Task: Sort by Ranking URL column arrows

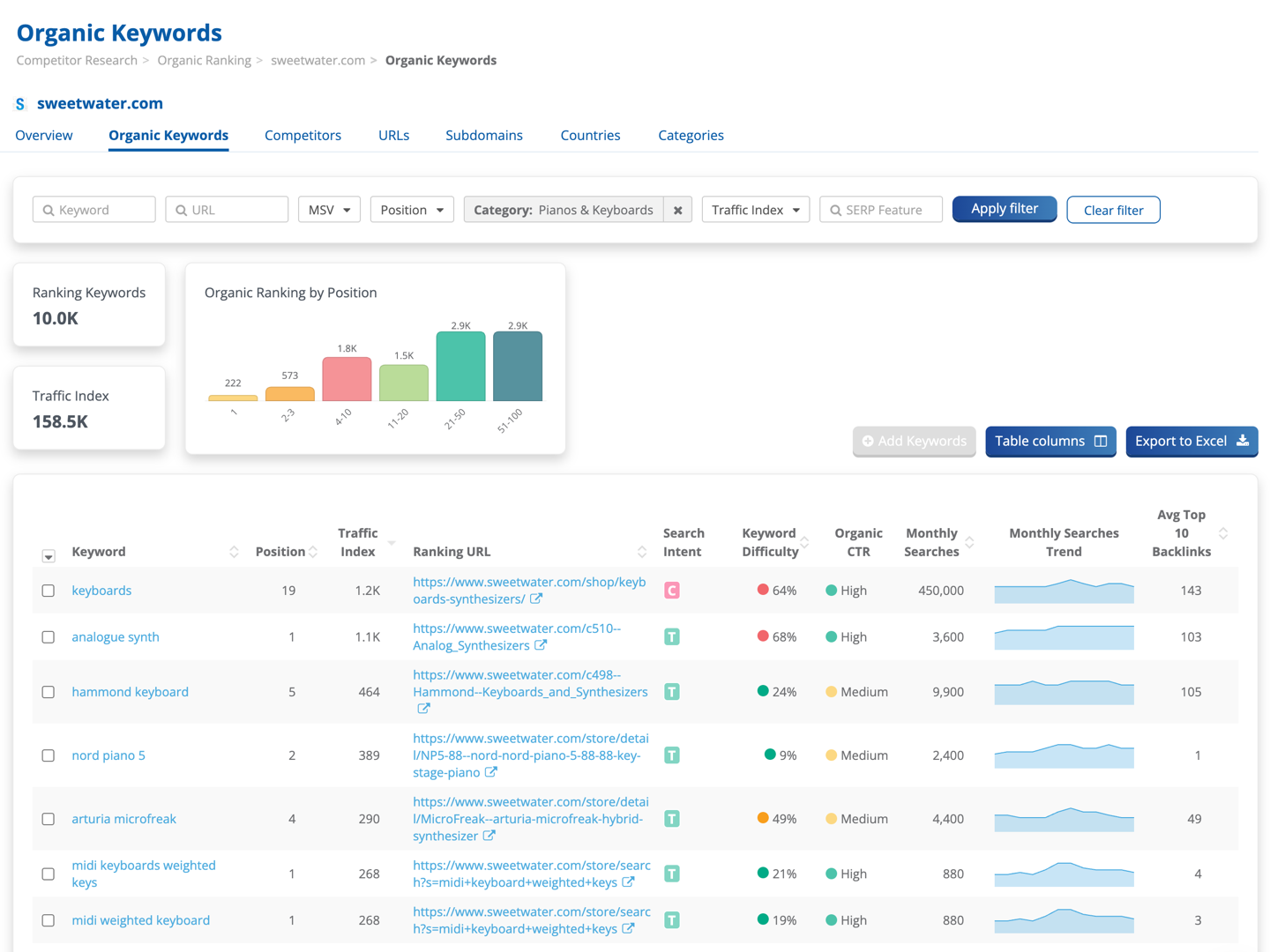Action: [x=642, y=552]
